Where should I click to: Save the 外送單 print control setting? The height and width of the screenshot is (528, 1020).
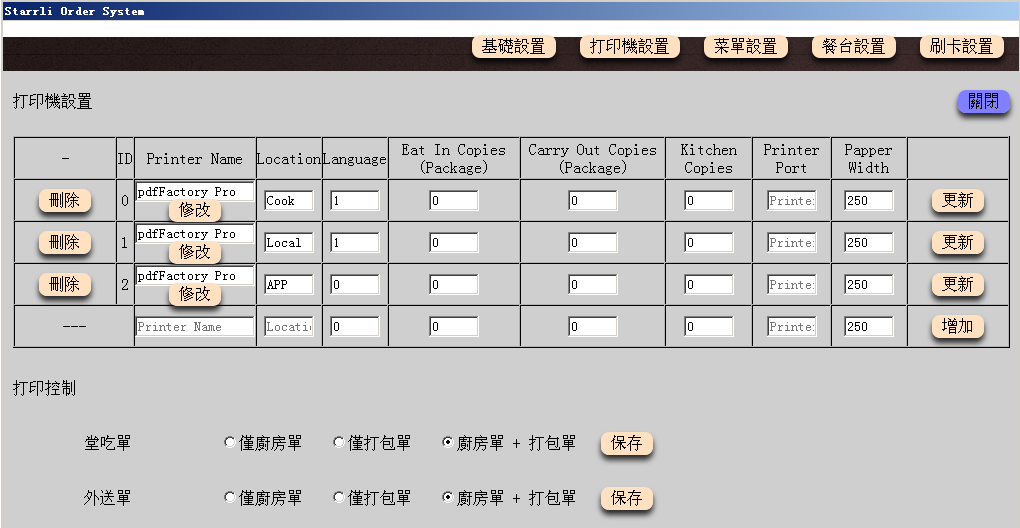pos(626,497)
